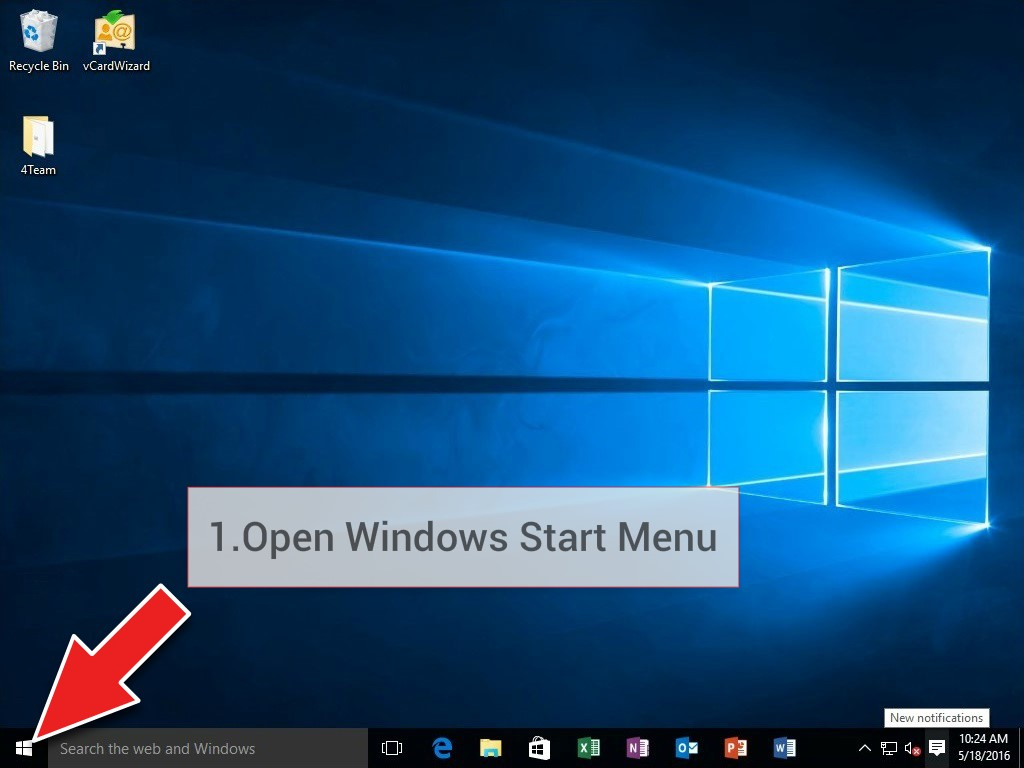Open File Explorer from the taskbar
Viewport: 1024px width, 768px height.
[x=490, y=748]
